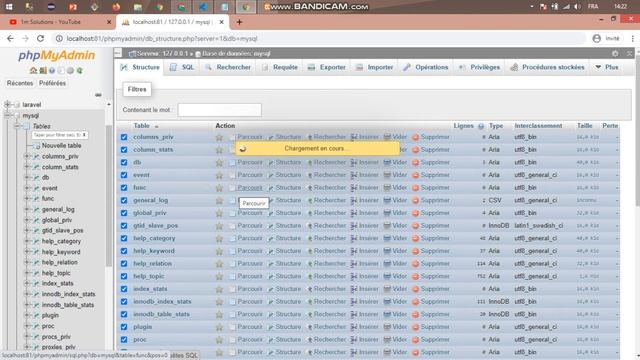Open the help_relation table link

(x=152, y=264)
